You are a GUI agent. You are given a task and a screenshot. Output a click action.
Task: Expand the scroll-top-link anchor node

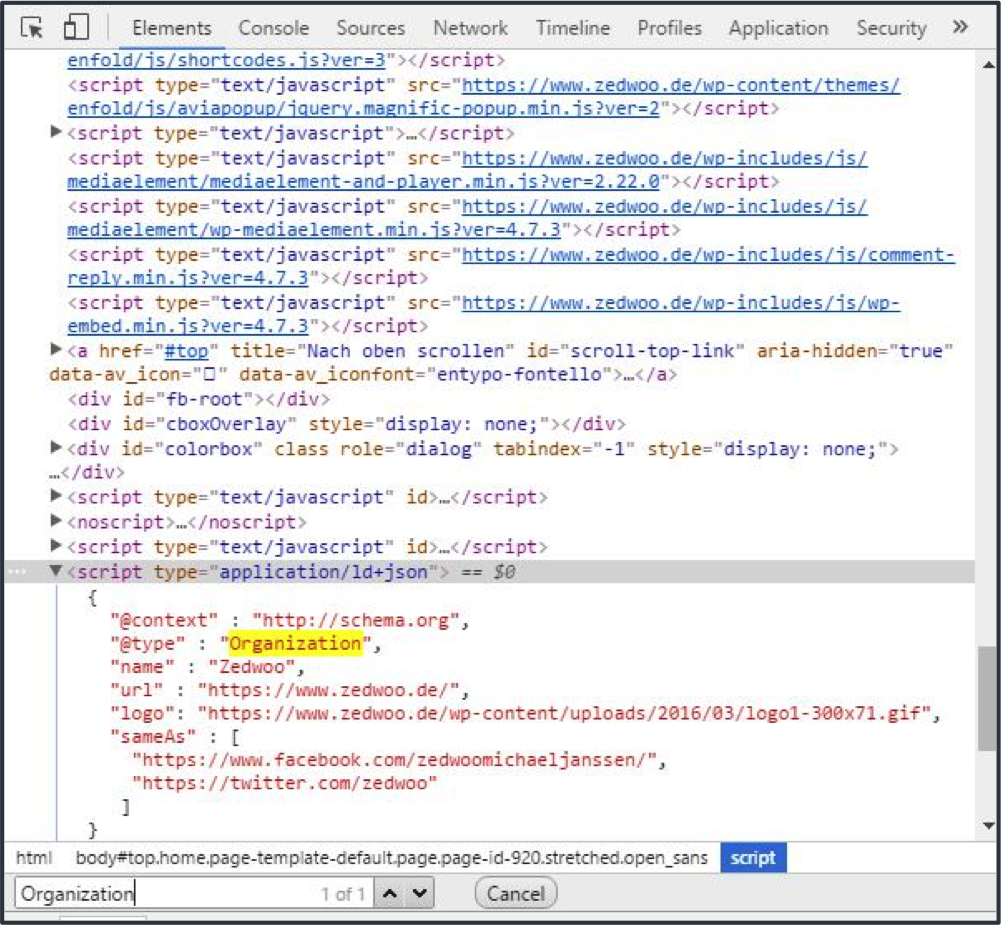tap(56, 349)
